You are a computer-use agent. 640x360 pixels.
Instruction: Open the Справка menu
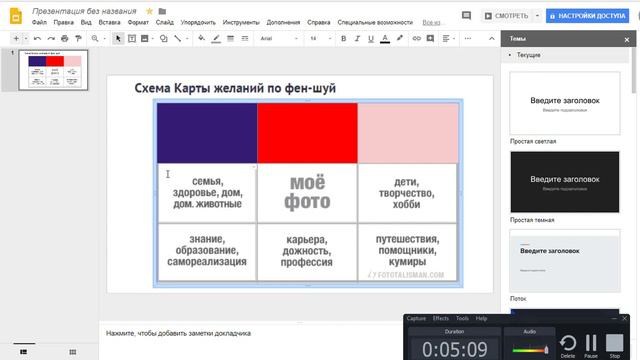click(x=318, y=22)
